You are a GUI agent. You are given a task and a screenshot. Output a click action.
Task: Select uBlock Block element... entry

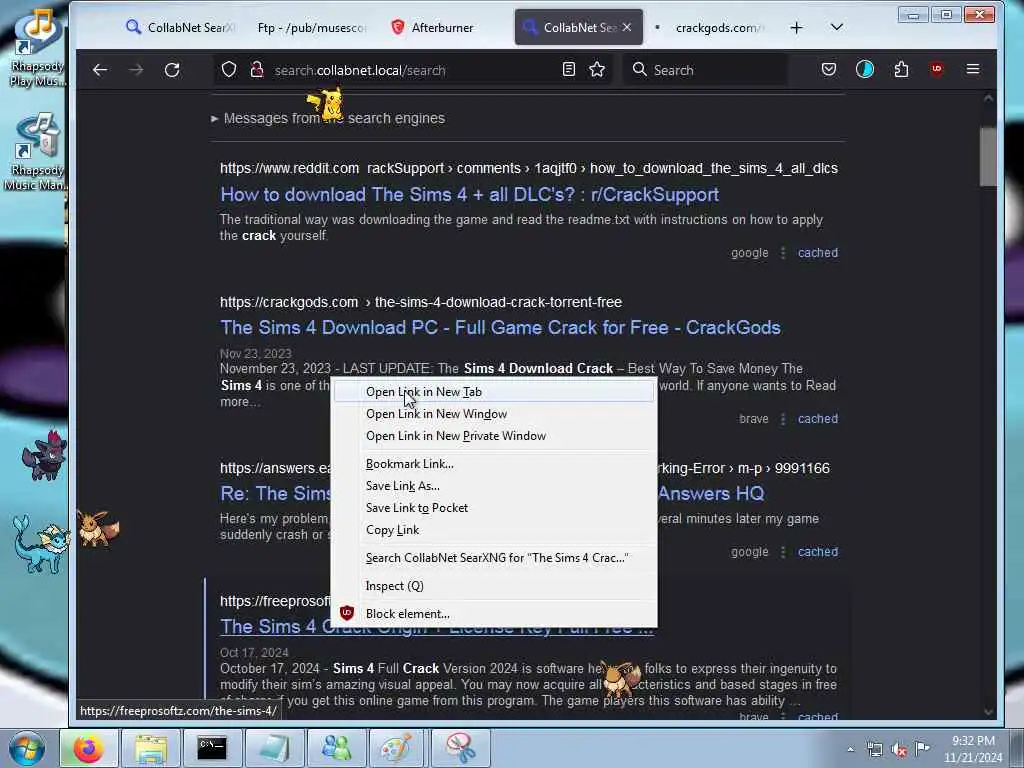click(x=494, y=614)
